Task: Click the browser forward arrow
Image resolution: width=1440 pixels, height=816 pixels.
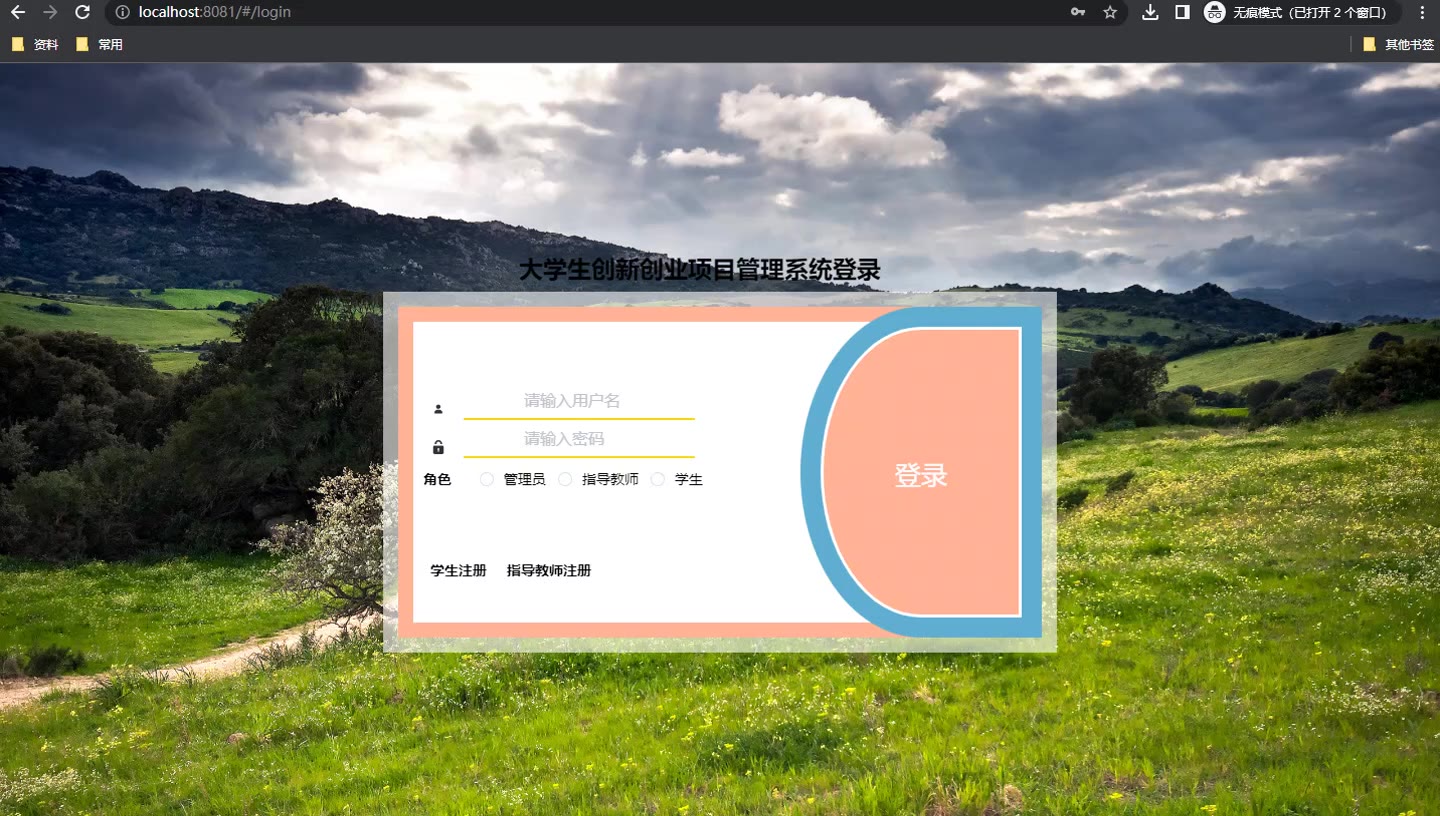Action: (x=50, y=12)
